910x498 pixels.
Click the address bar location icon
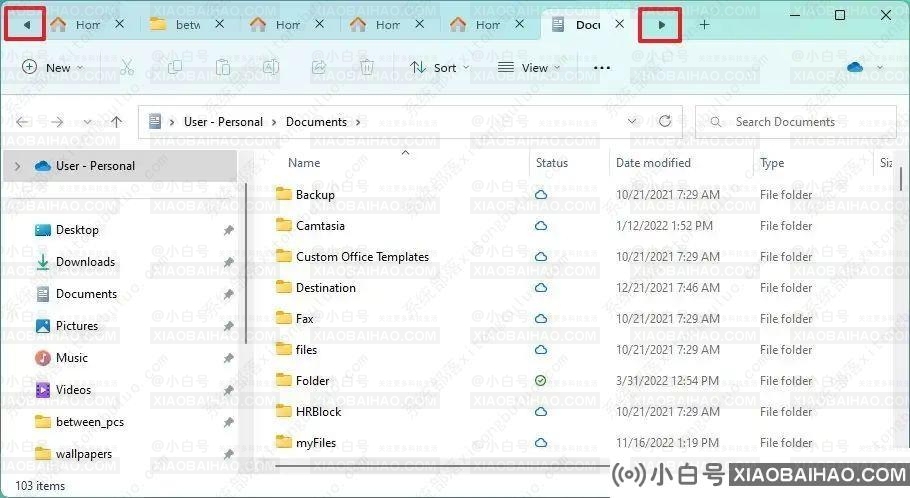click(154, 121)
